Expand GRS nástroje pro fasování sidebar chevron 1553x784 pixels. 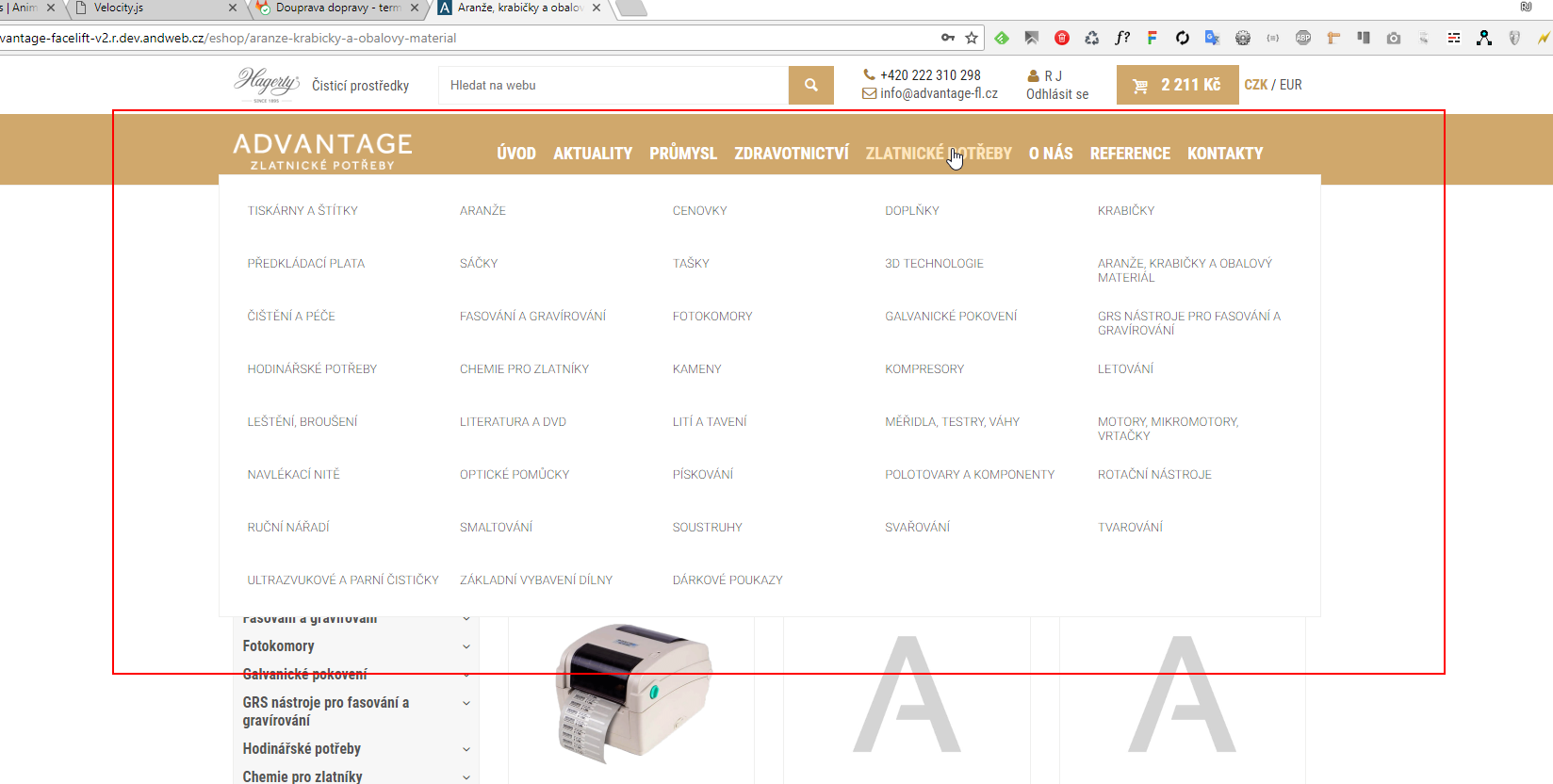(466, 703)
